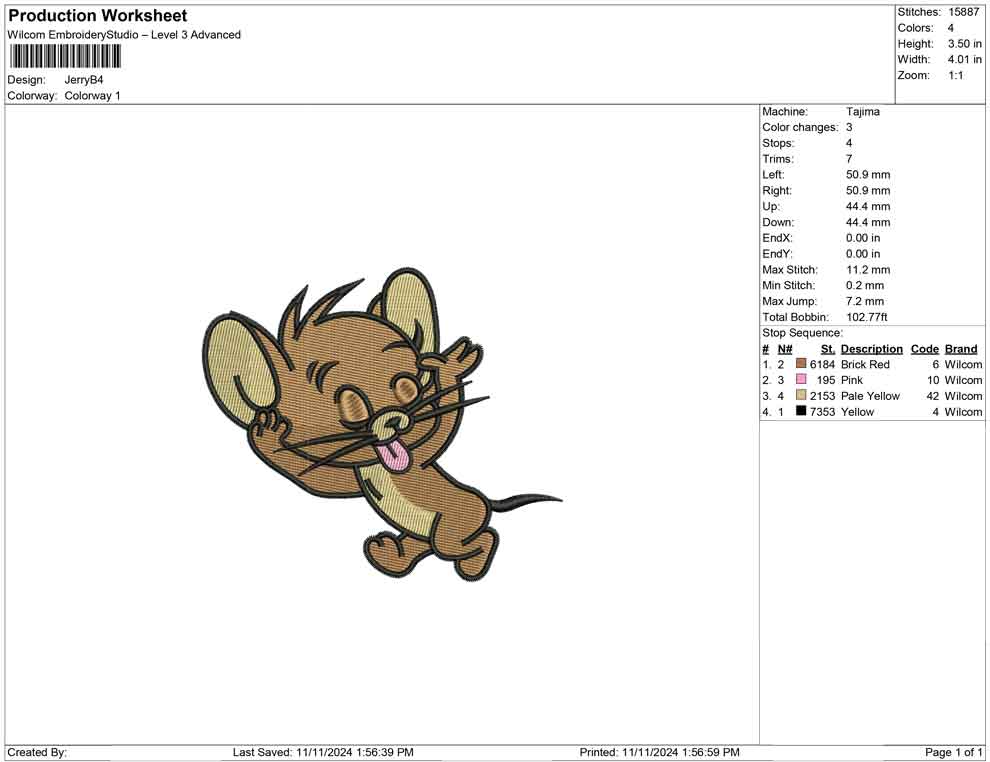Click the Machine value 'Tajima'
Image resolution: width=990 pixels, height=762 pixels.
coord(862,112)
